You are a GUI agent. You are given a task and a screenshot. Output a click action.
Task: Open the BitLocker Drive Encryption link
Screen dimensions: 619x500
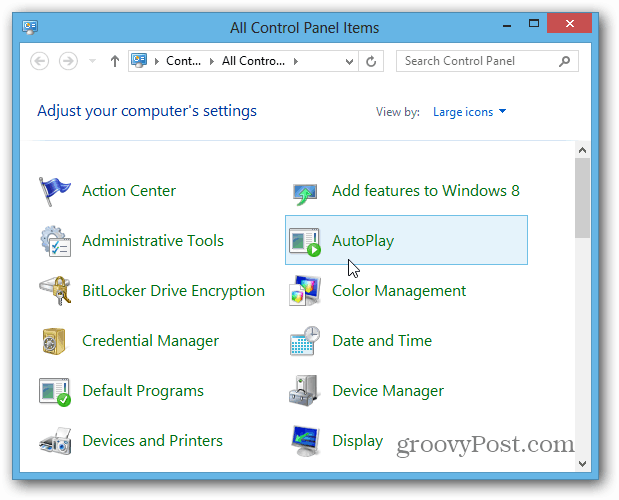(x=173, y=291)
